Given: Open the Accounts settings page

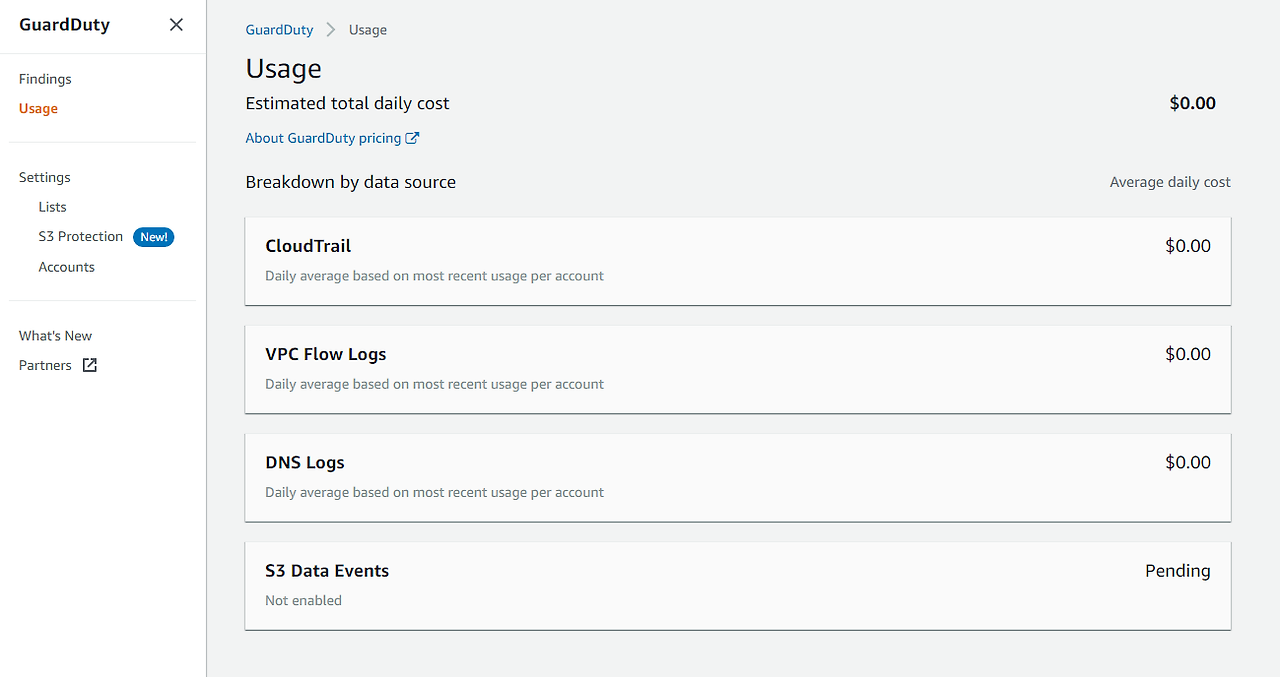Looking at the screenshot, I should click(x=66, y=267).
